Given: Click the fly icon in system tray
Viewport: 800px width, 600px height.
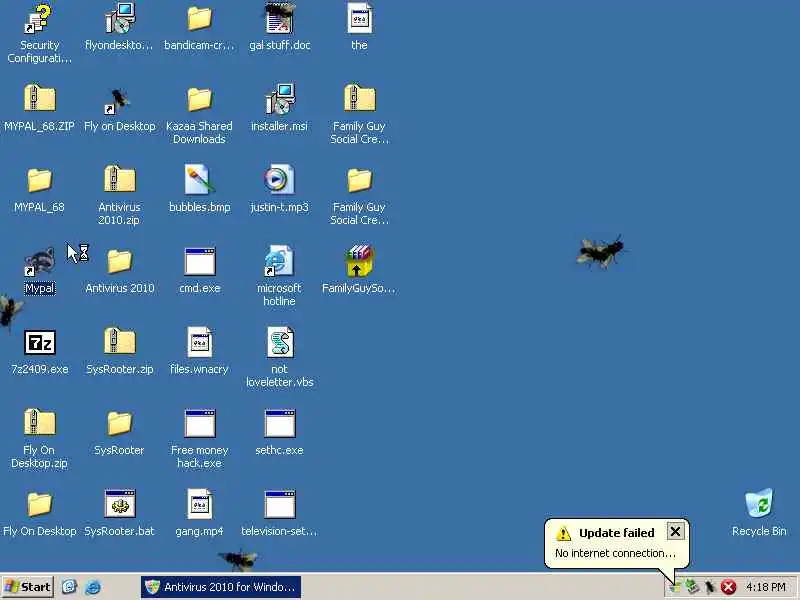Looking at the screenshot, I should coord(710,587).
